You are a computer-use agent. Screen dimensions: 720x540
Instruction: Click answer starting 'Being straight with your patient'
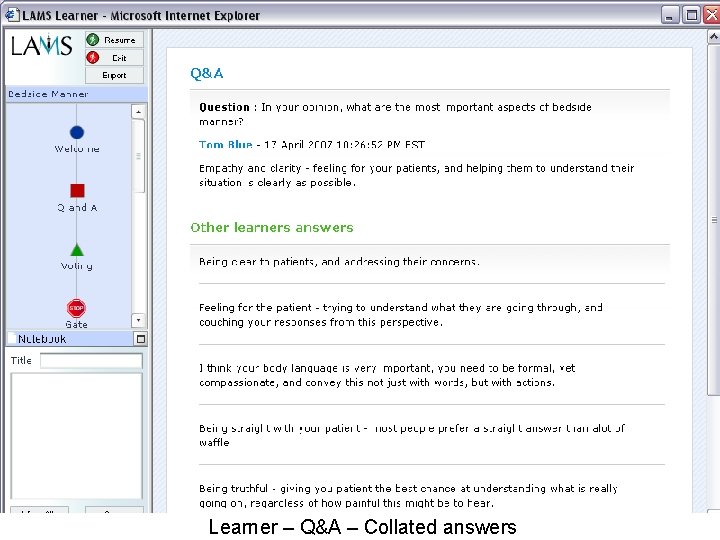pos(412,435)
